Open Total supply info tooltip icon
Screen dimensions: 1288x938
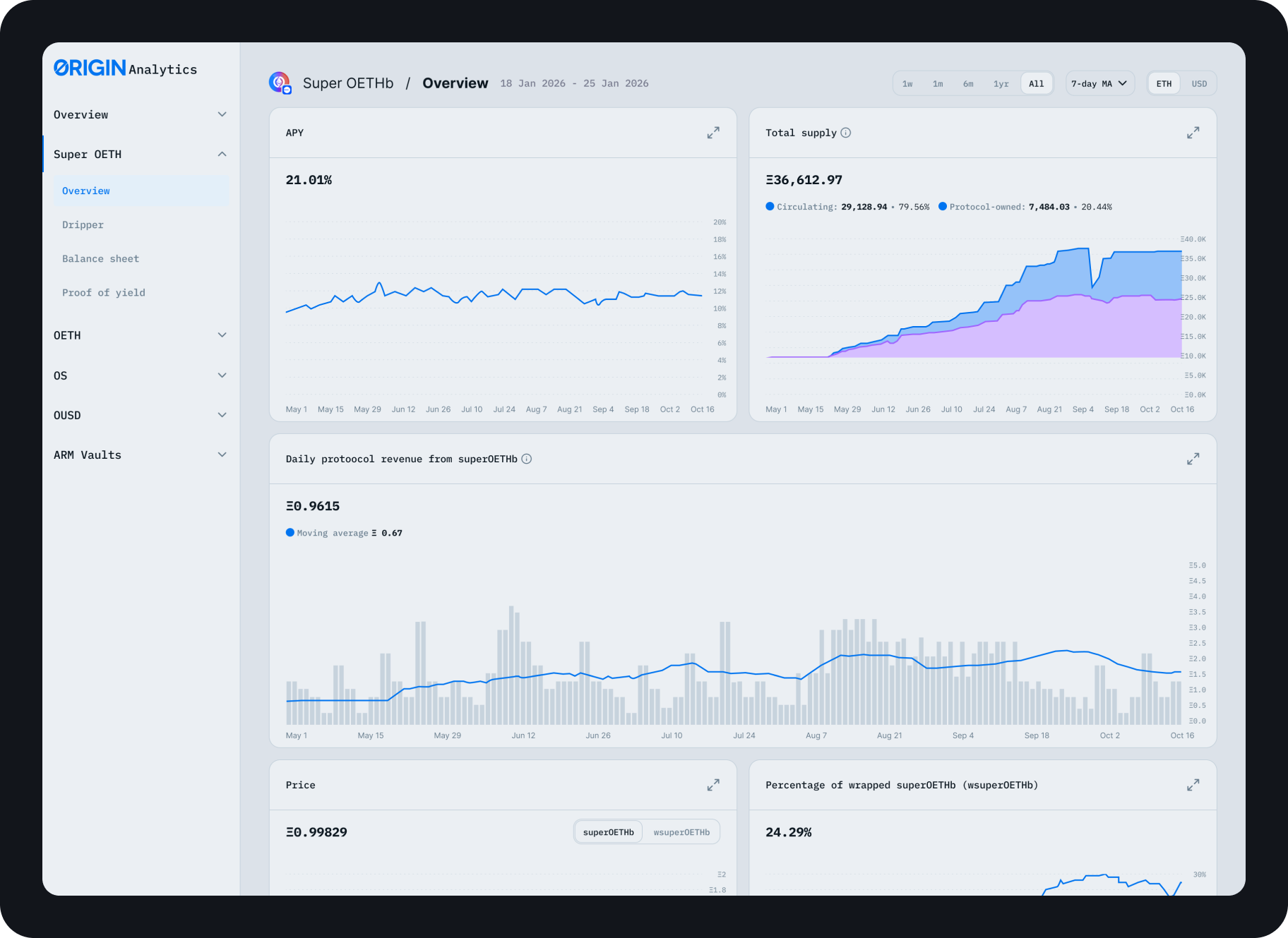(x=846, y=133)
